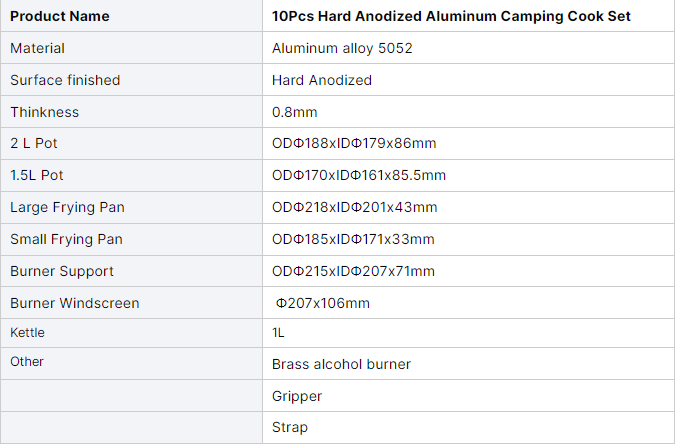The image size is (678, 447).
Task: Click the Surface finished label
Action: [x=65, y=80]
